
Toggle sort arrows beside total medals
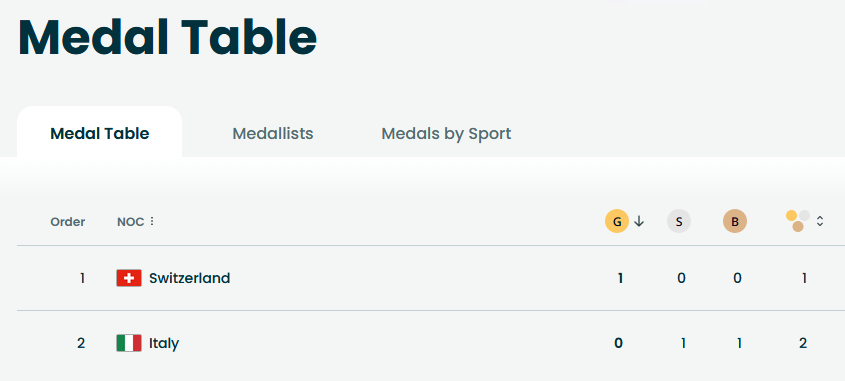tap(820, 221)
